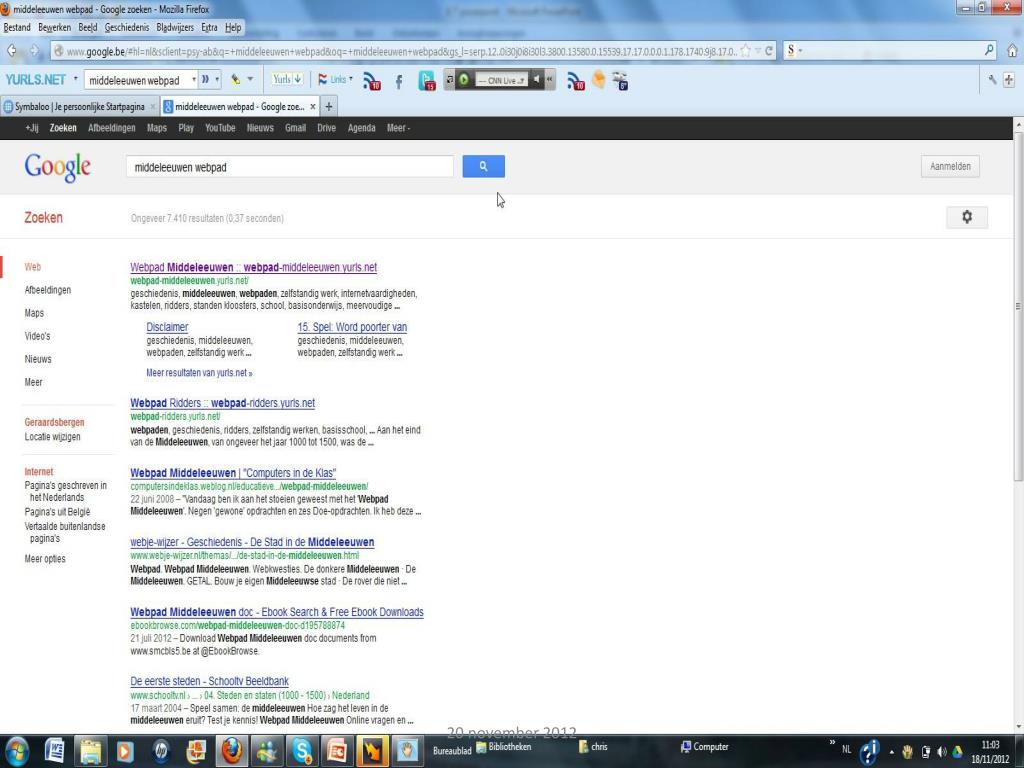This screenshot has width=1024, height=768.
Task: Open Google settings gear icon
Action: [x=967, y=217]
